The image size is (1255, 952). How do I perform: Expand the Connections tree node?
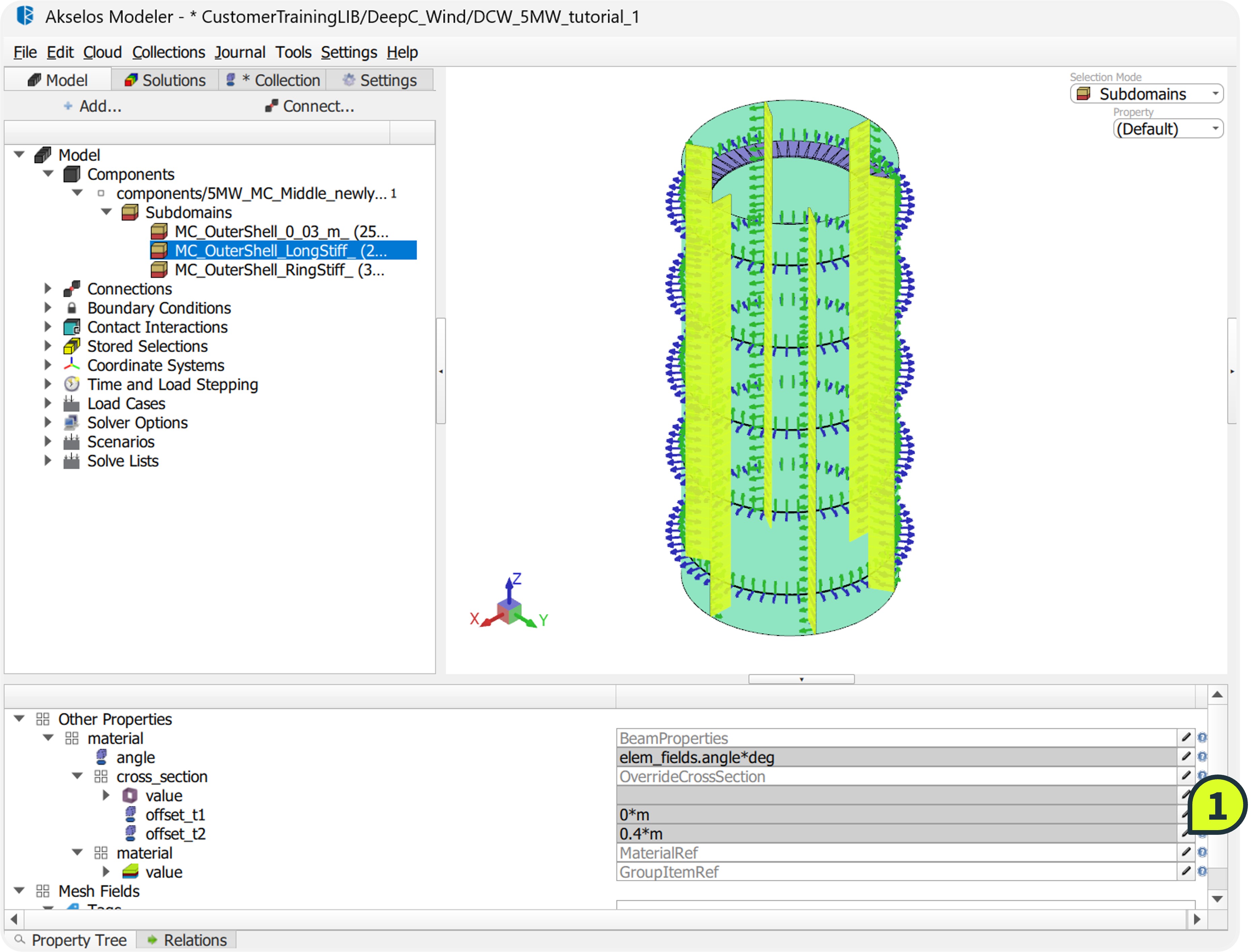click(x=48, y=289)
